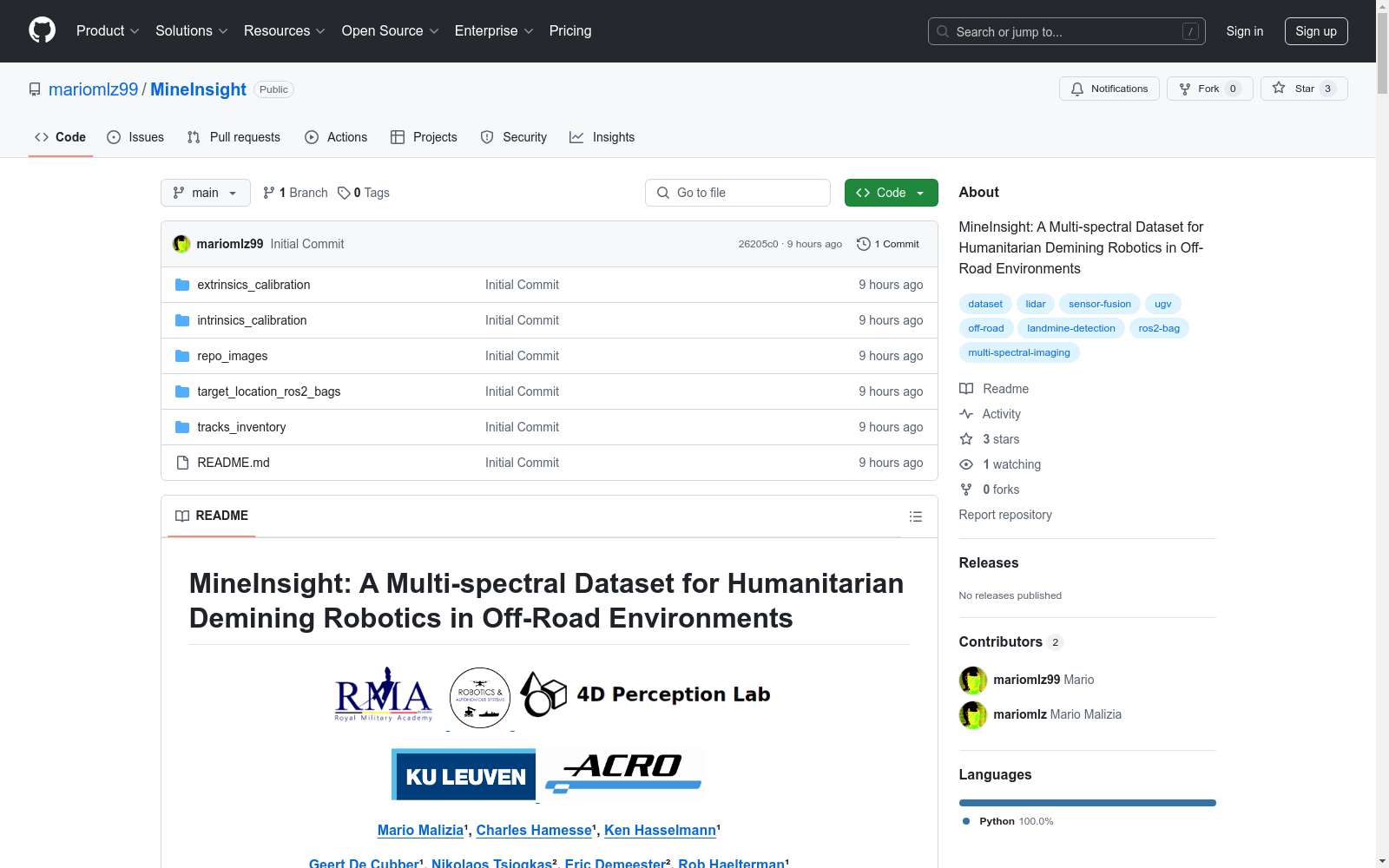
Task: Click the Royal Military Academy logo
Action: click(384, 694)
